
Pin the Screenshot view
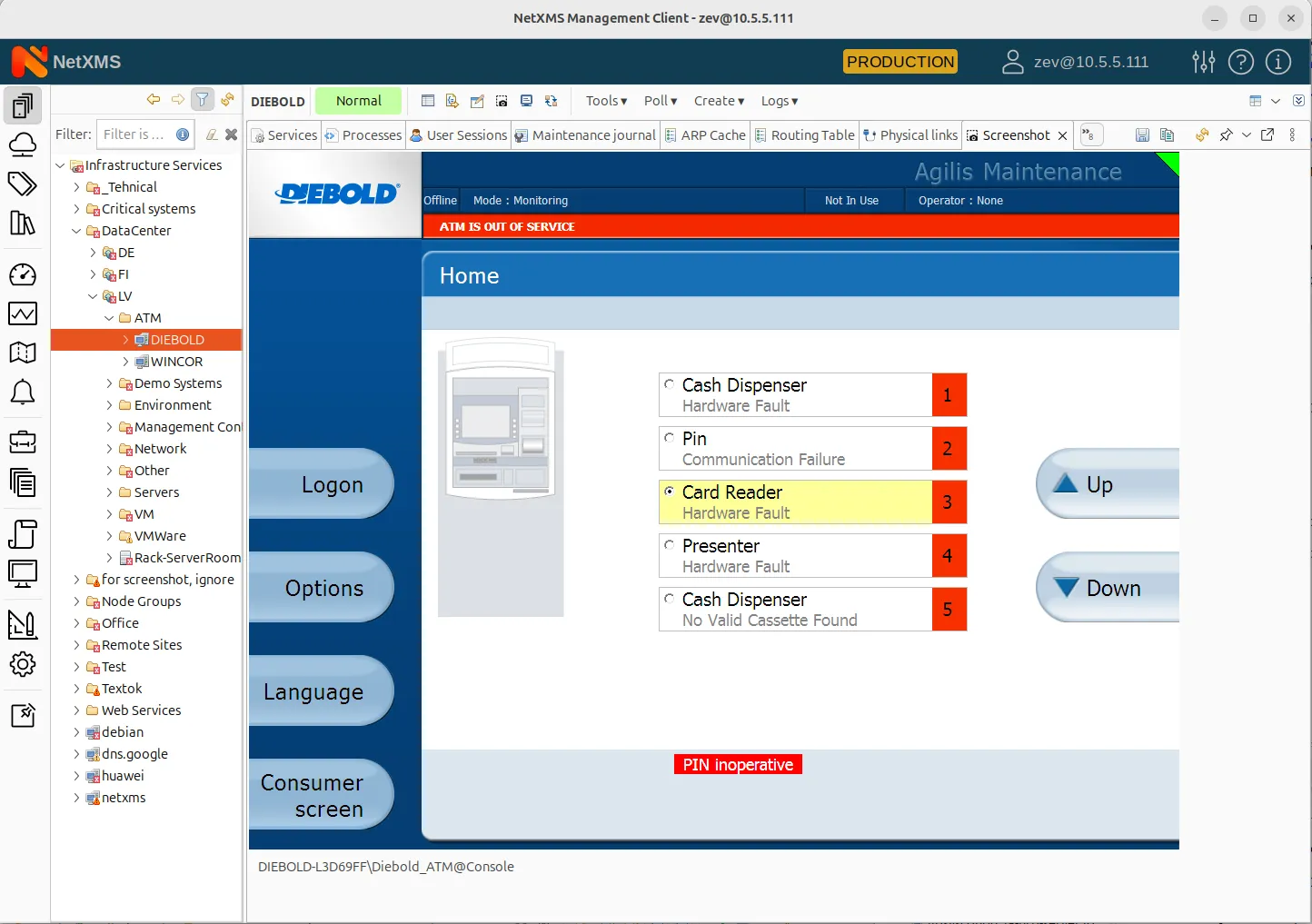(x=1225, y=134)
